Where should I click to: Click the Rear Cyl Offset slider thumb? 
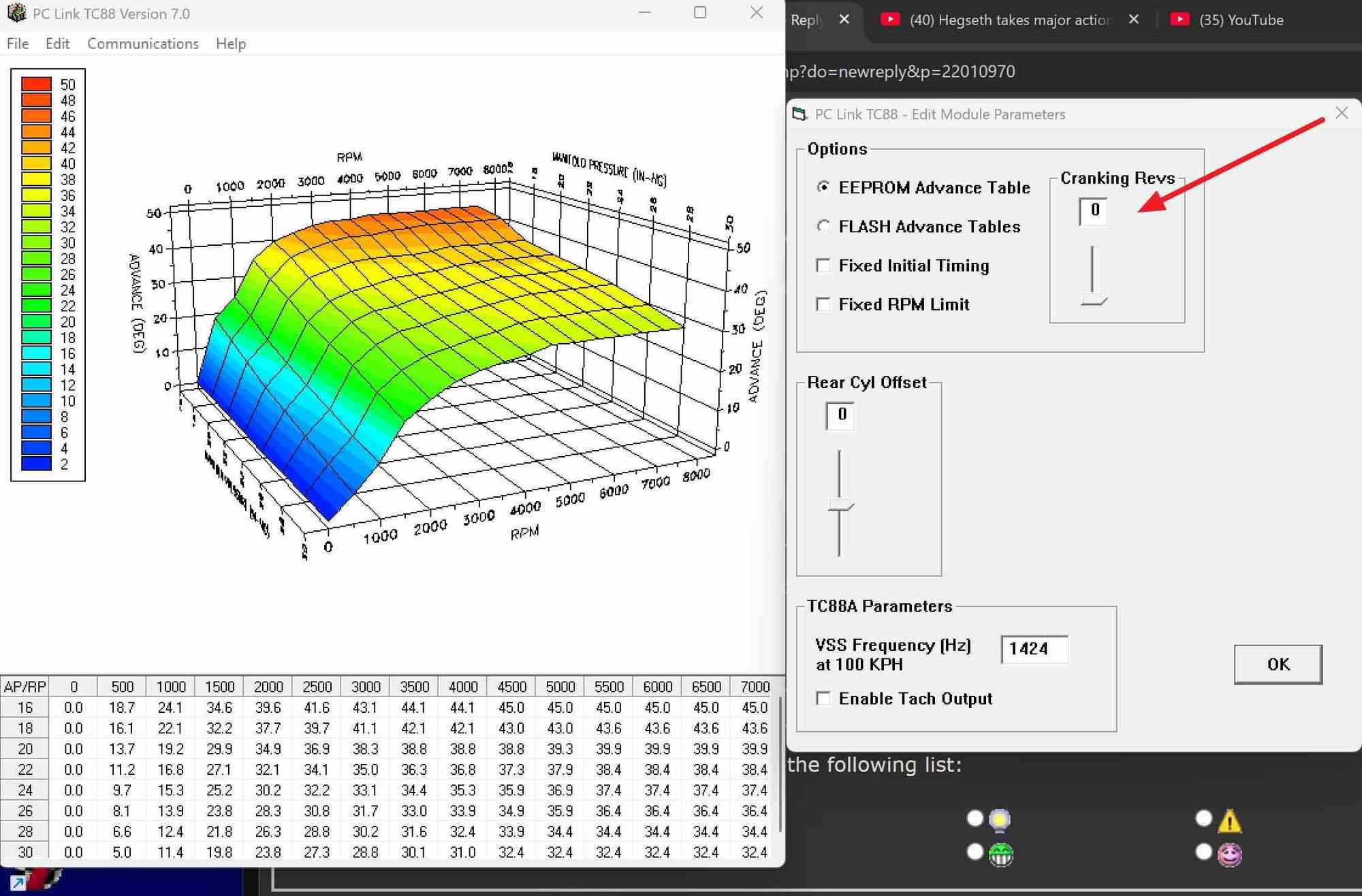coord(840,505)
